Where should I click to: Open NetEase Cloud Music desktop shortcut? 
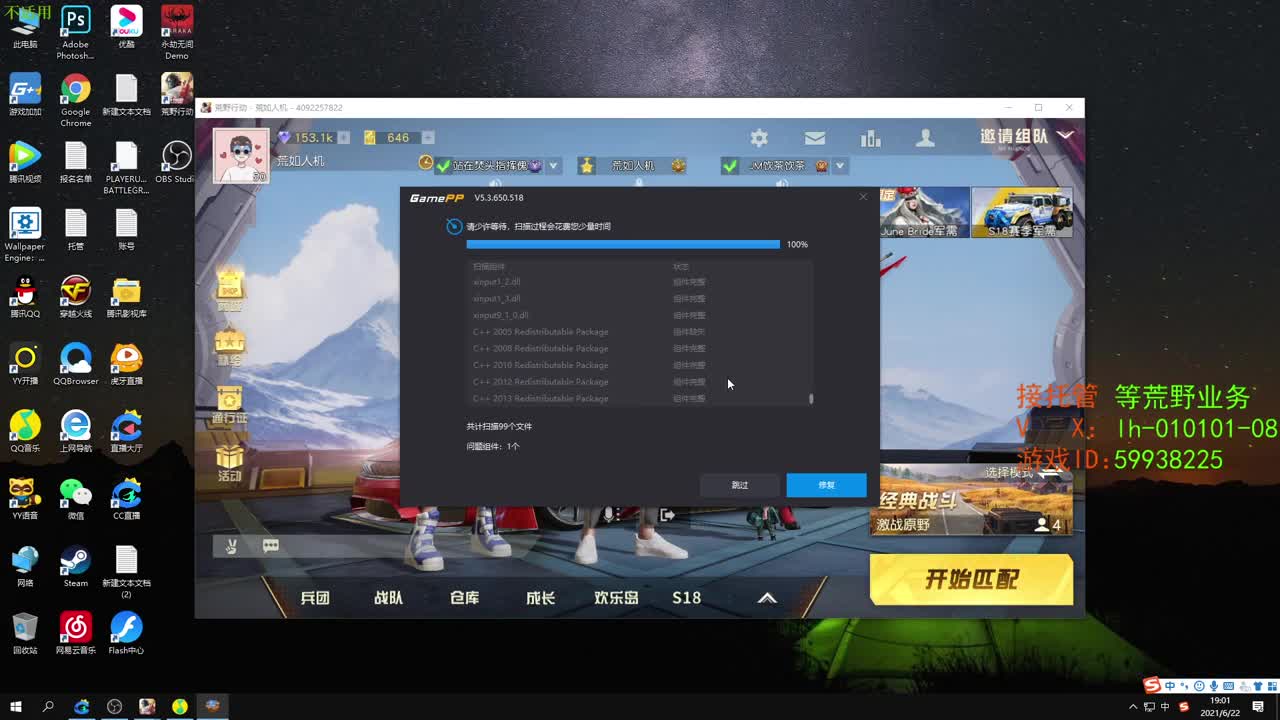[x=75, y=633]
